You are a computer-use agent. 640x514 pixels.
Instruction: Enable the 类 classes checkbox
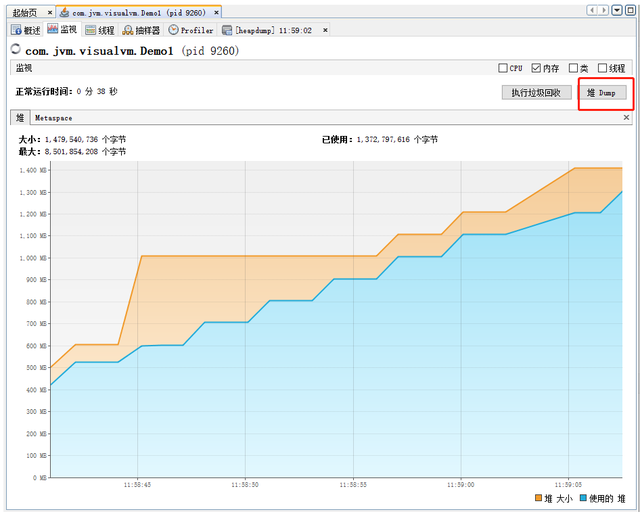tap(573, 68)
